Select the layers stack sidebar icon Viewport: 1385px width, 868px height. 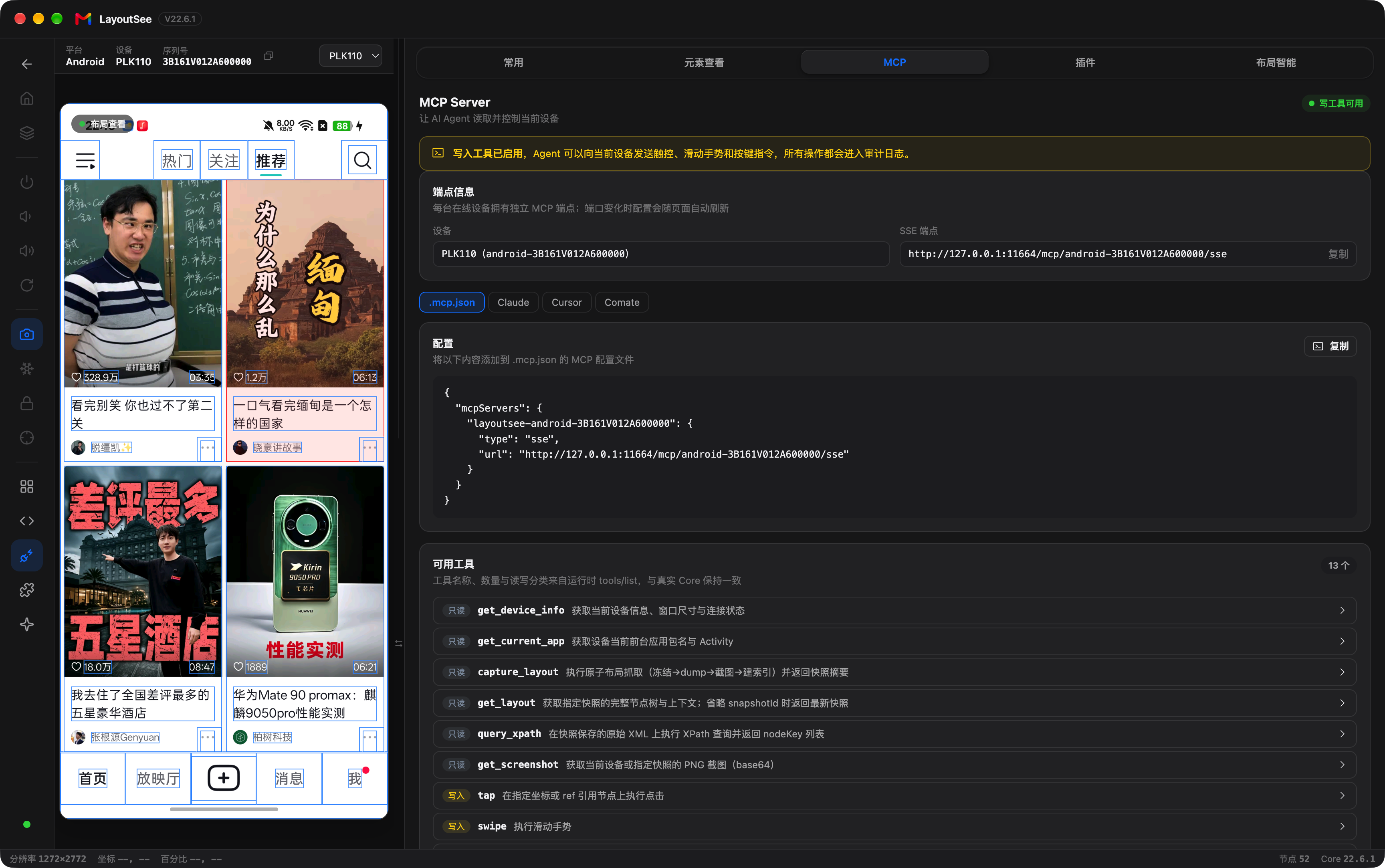pyautogui.click(x=26, y=133)
